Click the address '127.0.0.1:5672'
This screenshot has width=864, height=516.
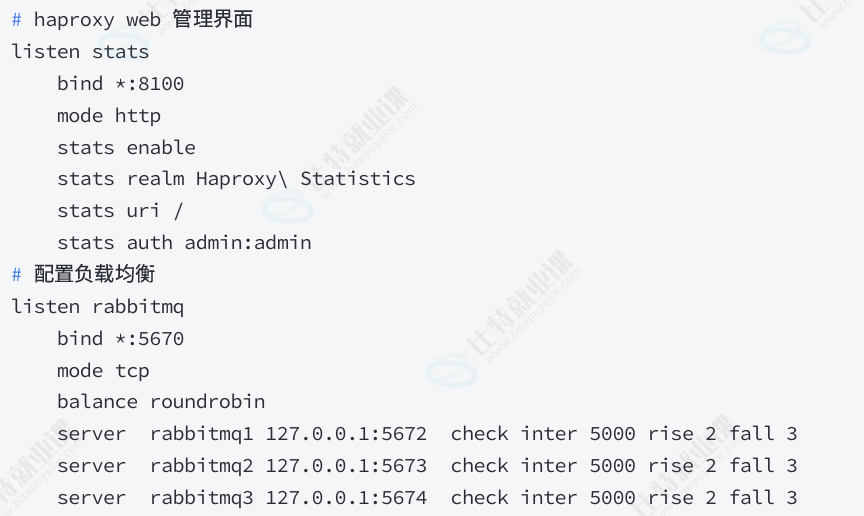pos(346,434)
